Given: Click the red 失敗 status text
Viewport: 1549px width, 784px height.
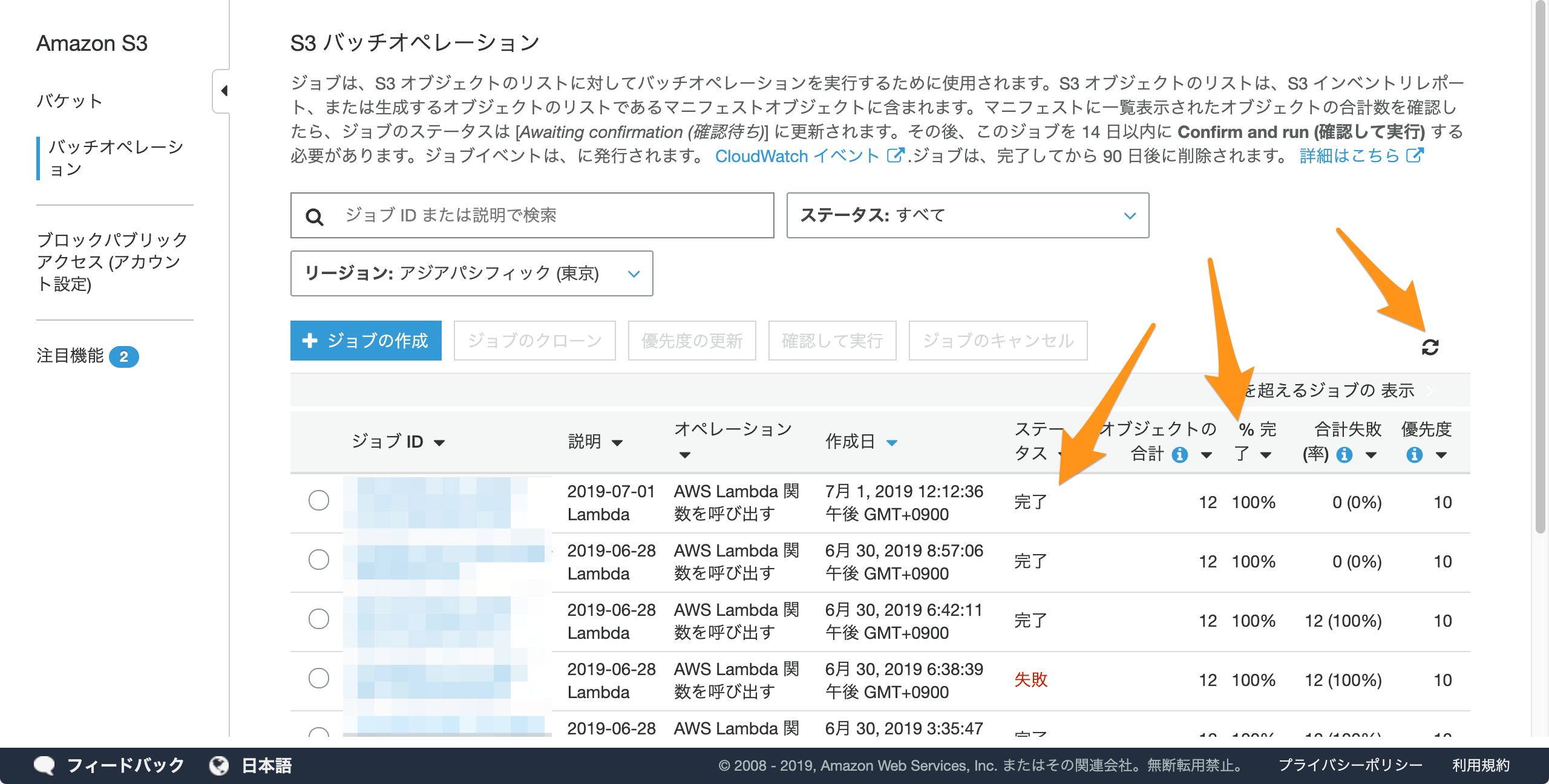Looking at the screenshot, I should click(1030, 679).
